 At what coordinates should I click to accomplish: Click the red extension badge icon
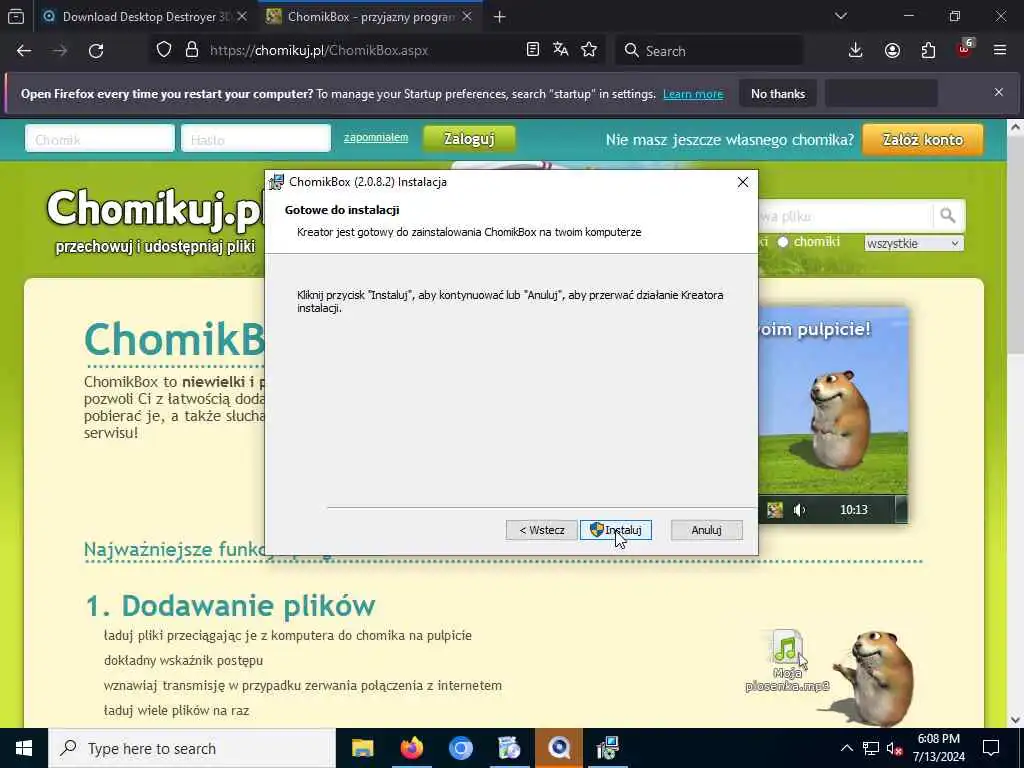965,49
